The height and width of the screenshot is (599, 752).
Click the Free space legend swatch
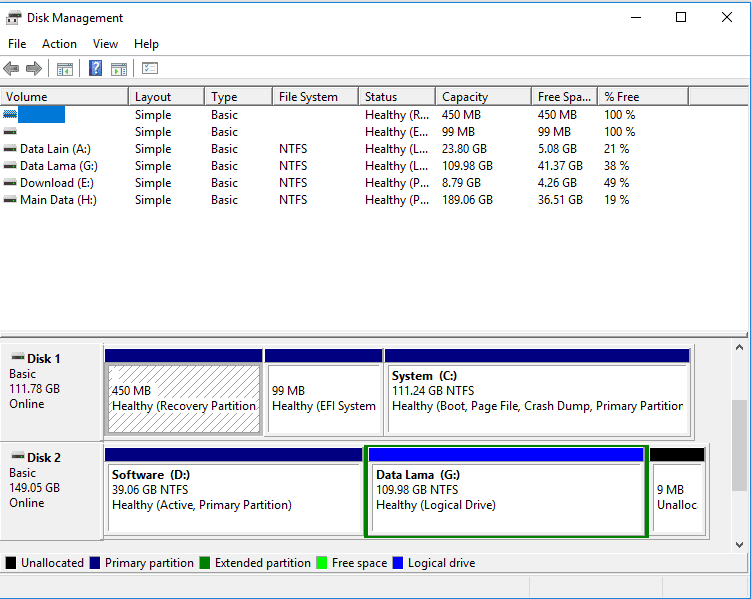click(x=322, y=563)
